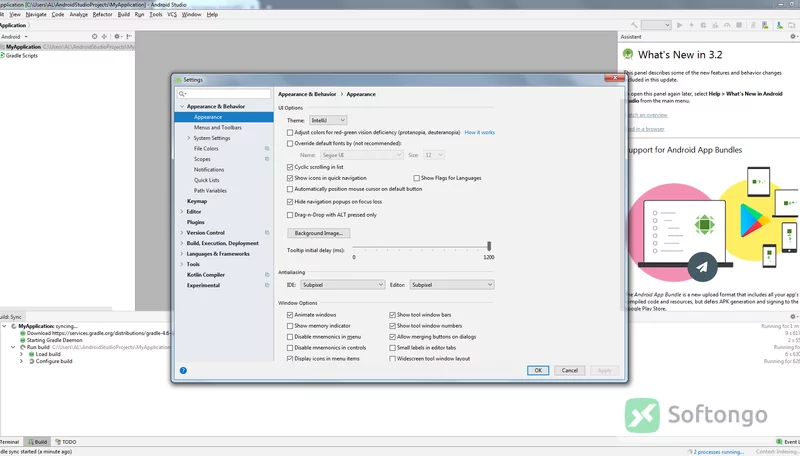This screenshot has height=456, width=800.
Task: Open the Tools menu
Action: pyautogui.click(x=156, y=14)
